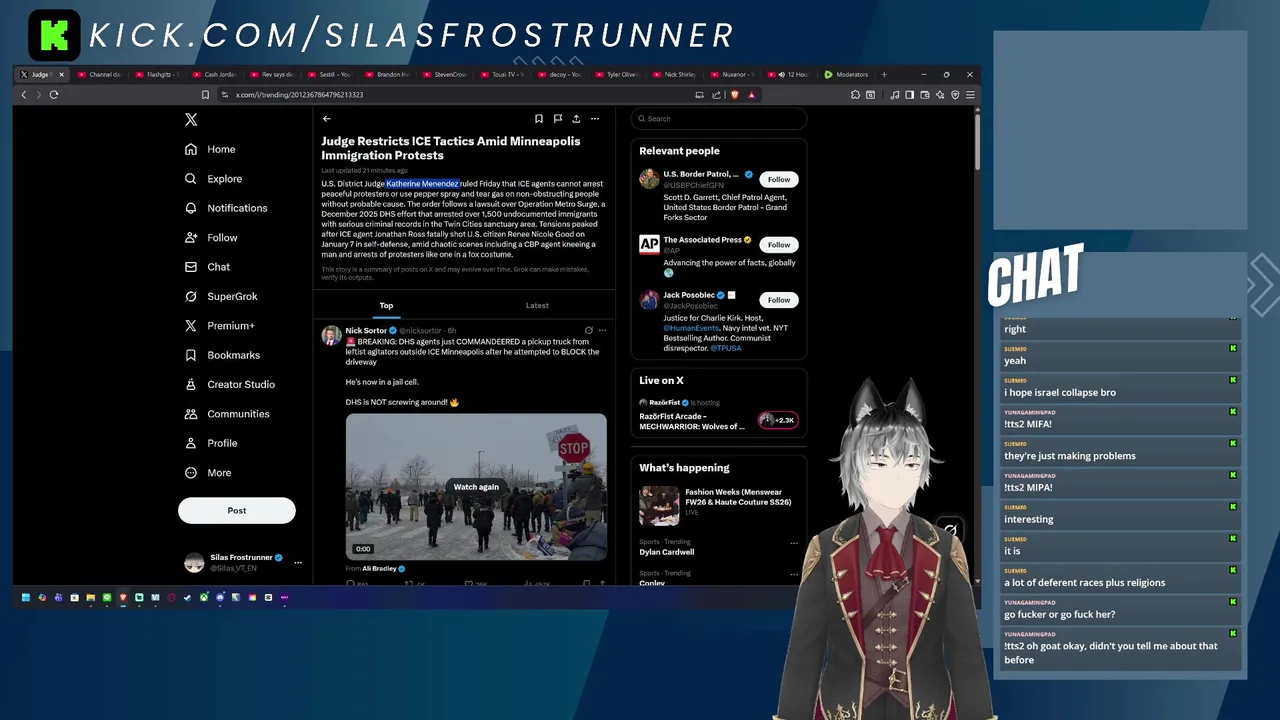Click the Brave Rewards triangle icon
This screenshot has width=1280, height=720.
click(x=751, y=95)
